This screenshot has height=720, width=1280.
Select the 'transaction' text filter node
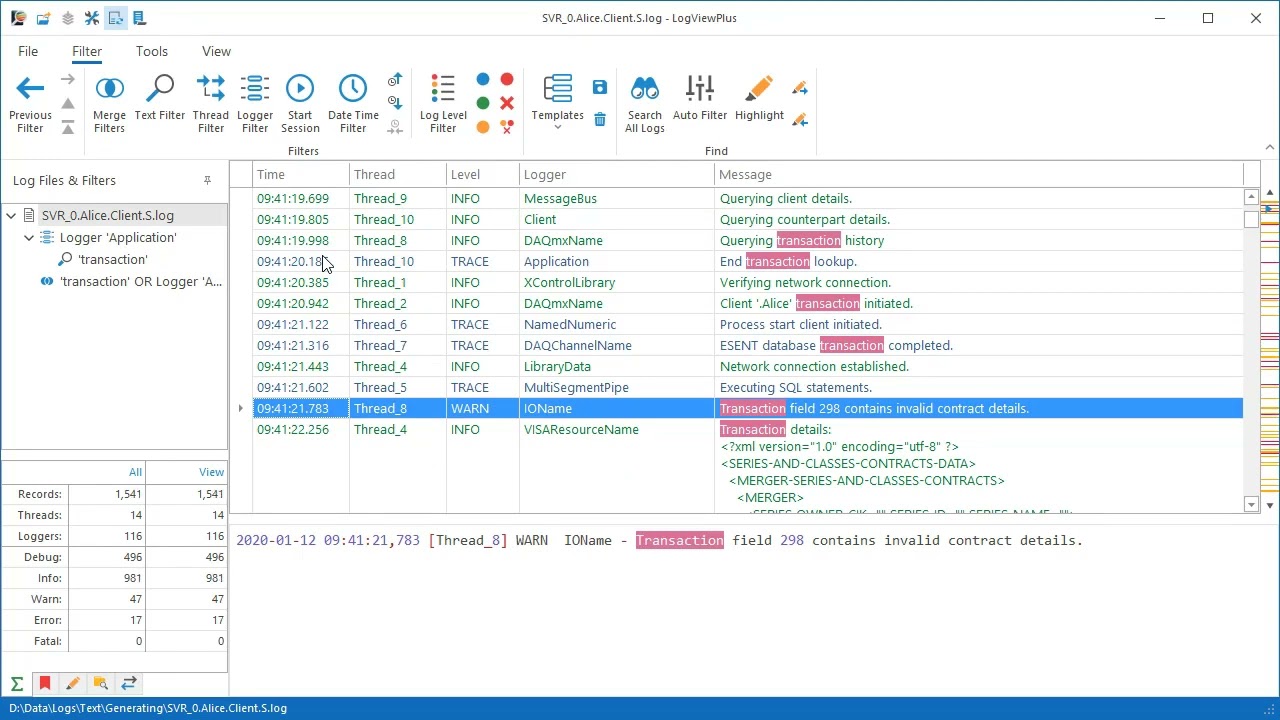coord(112,259)
